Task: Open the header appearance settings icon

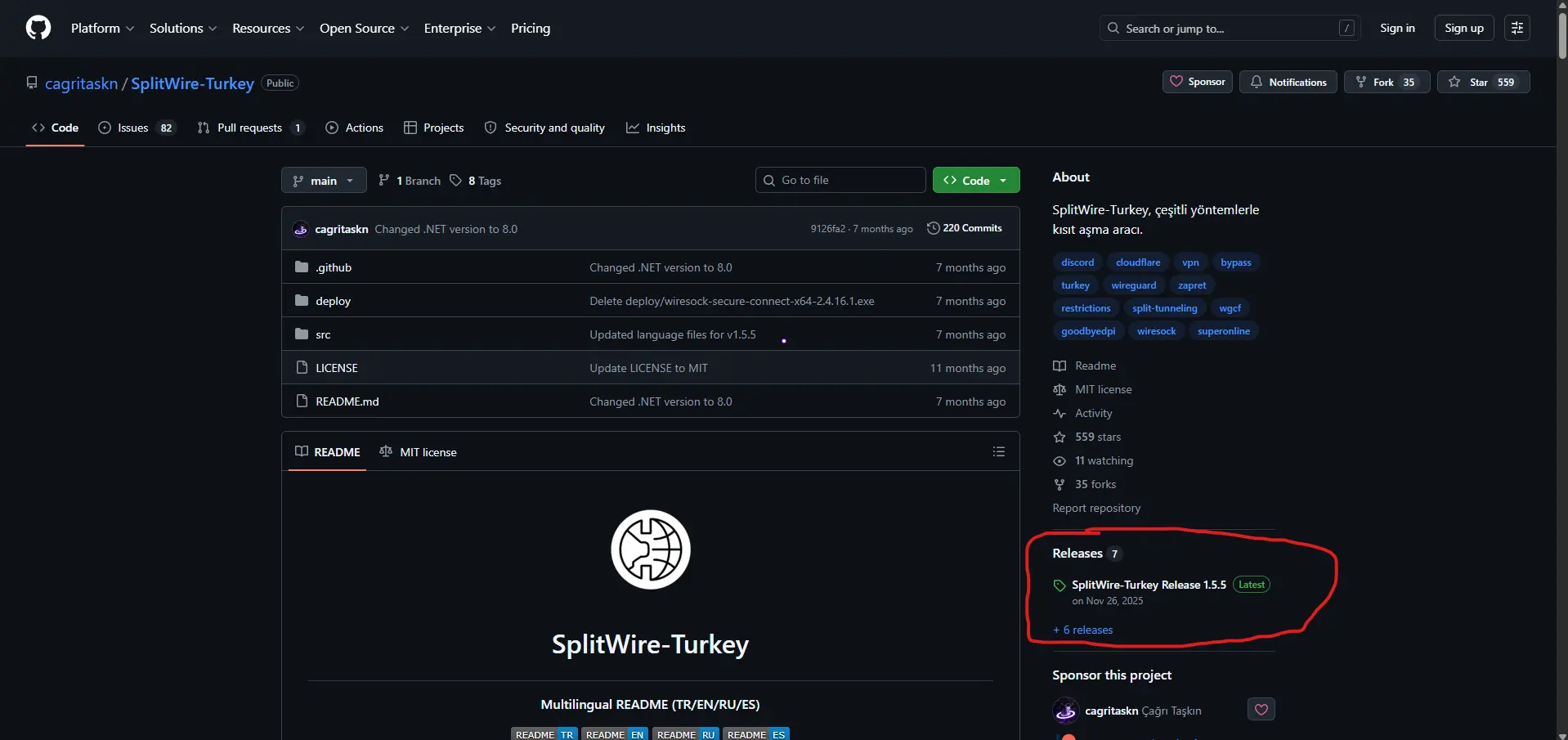Action: [x=1516, y=28]
